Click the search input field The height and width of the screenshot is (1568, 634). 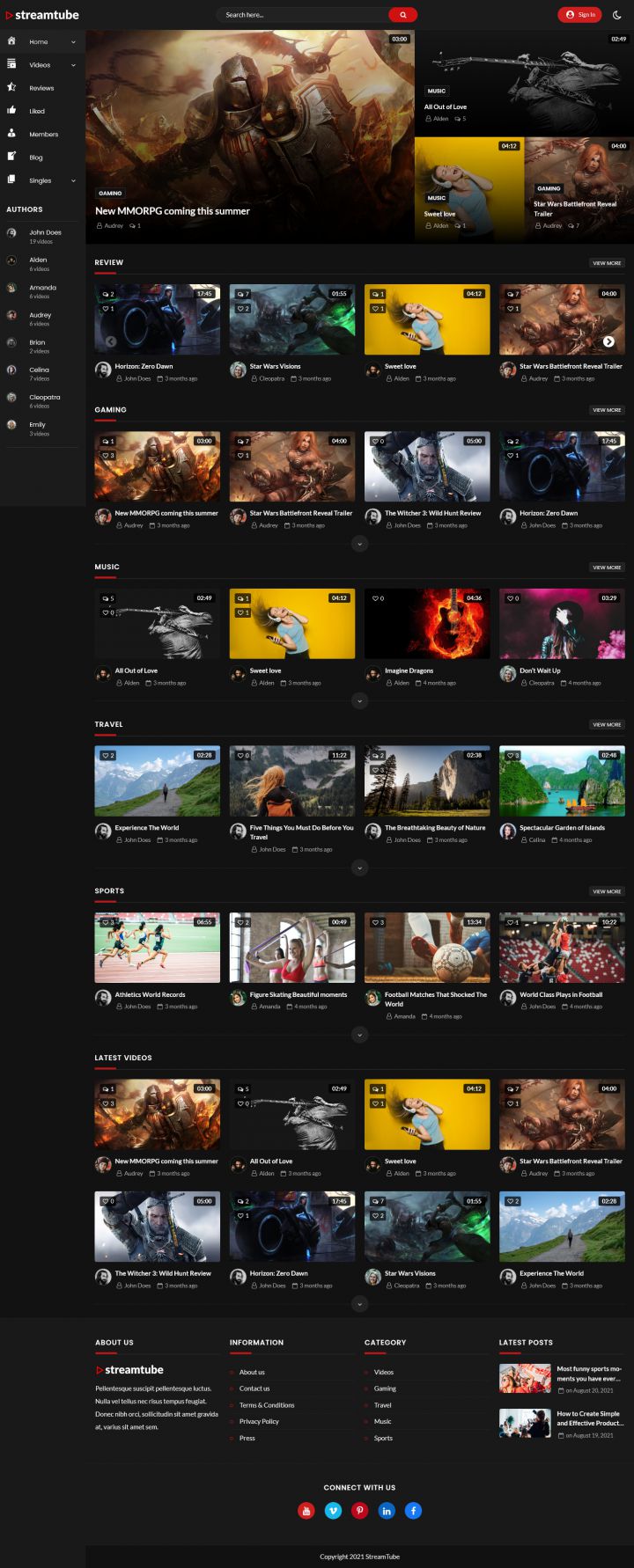tap(302, 15)
